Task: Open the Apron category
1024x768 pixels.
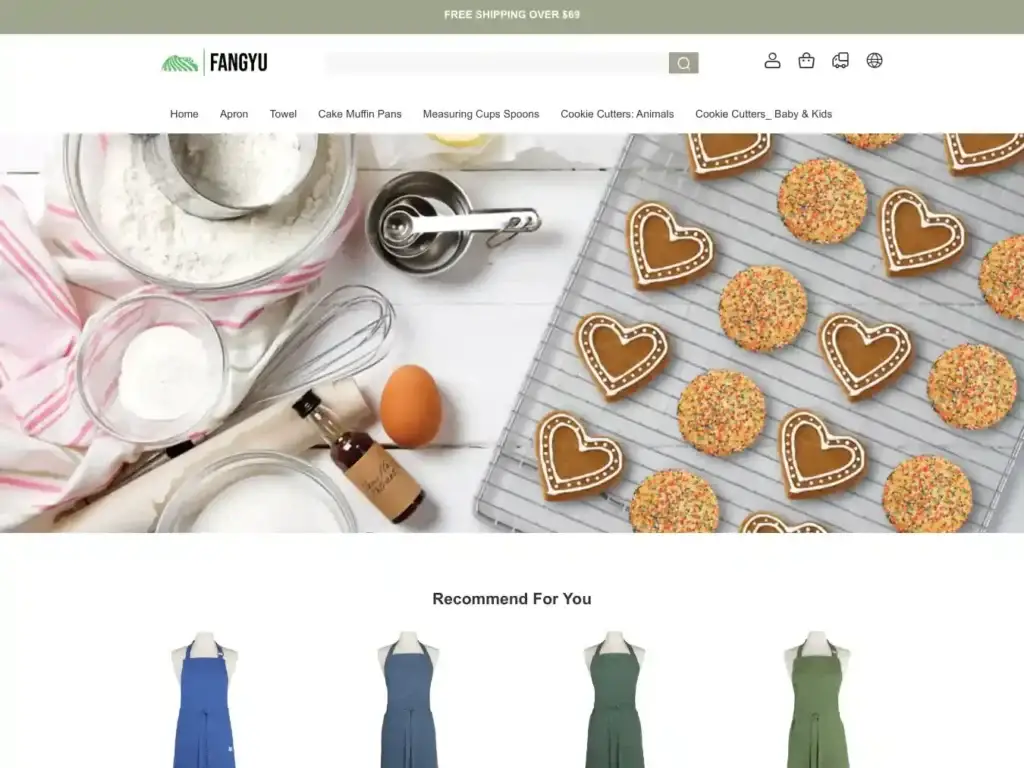Action: [x=234, y=114]
